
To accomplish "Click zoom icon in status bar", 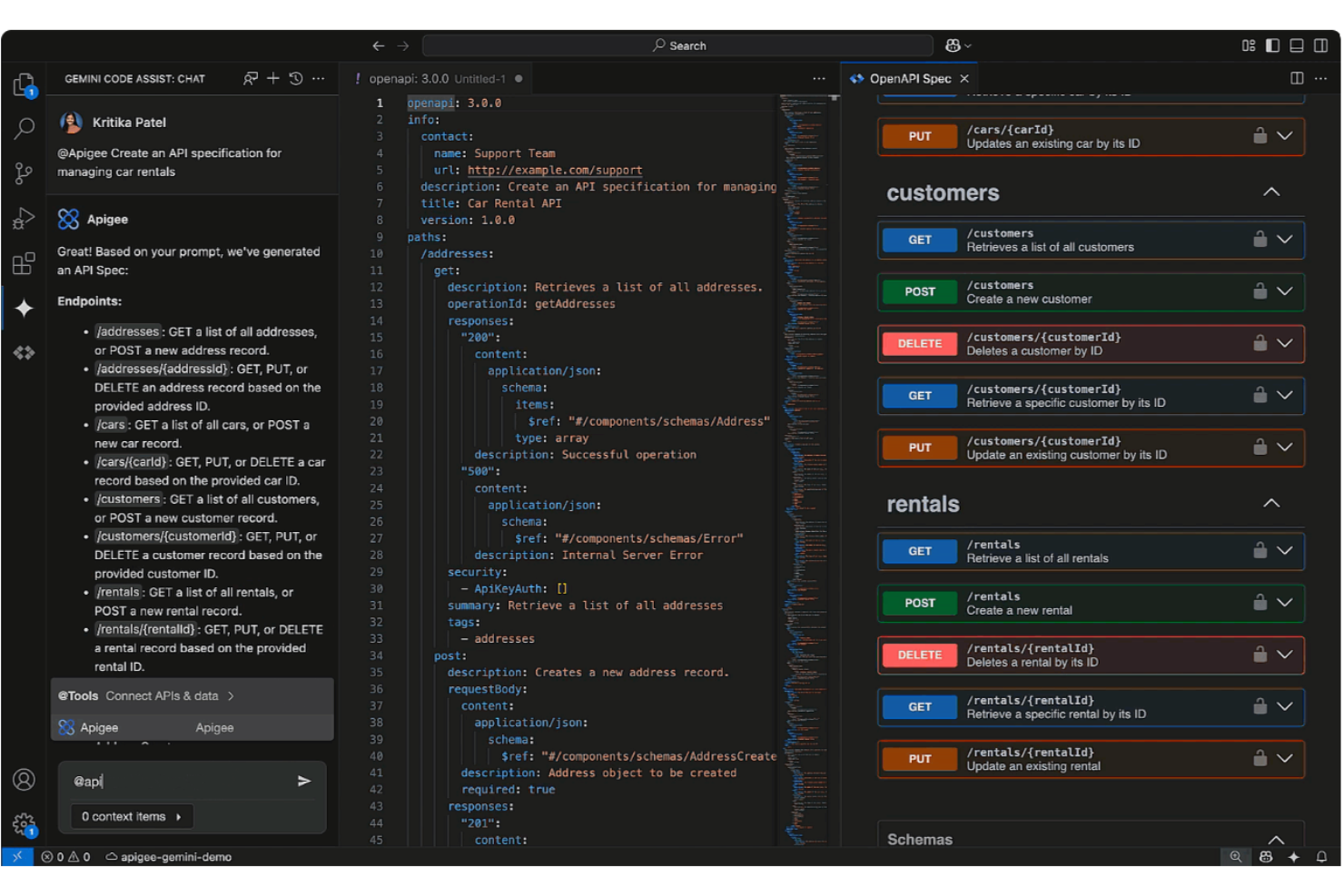I will point(1236,856).
